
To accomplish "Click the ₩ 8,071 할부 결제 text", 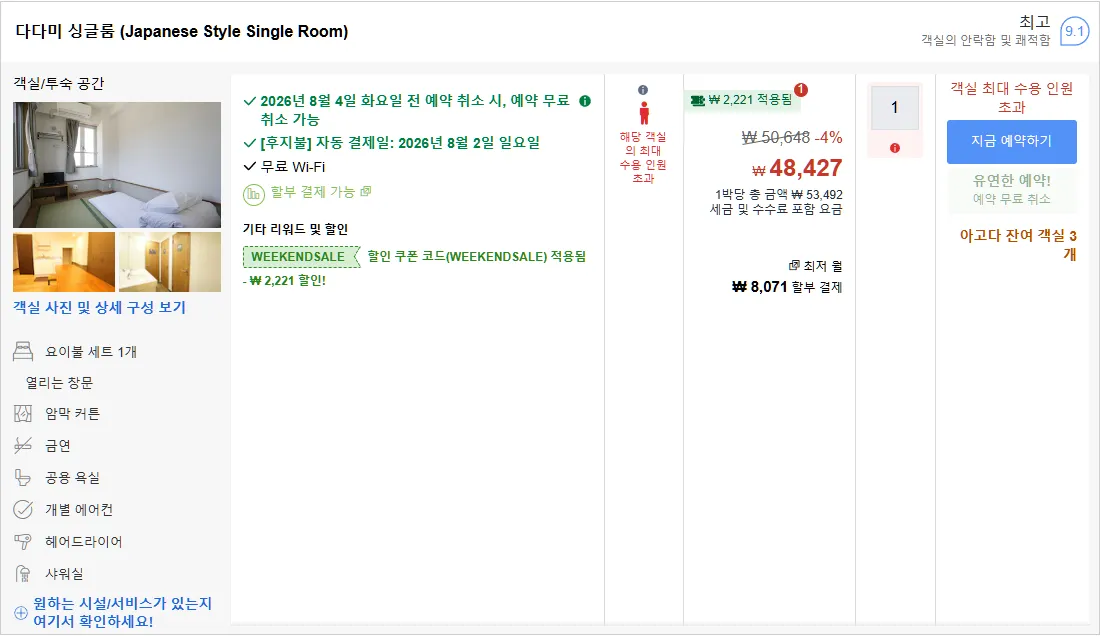I will 787,287.
